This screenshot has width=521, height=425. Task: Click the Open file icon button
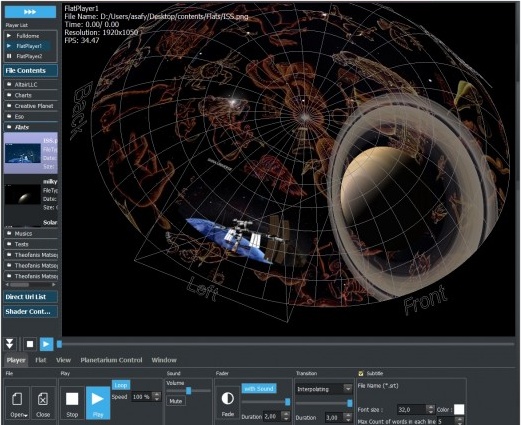click(18, 404)
